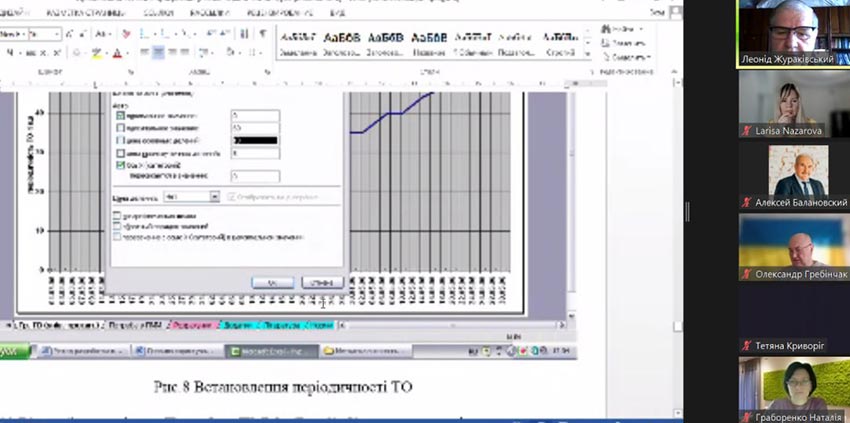
Task: Click the black highlighted major unit field
Action: [x=254, y=141]
